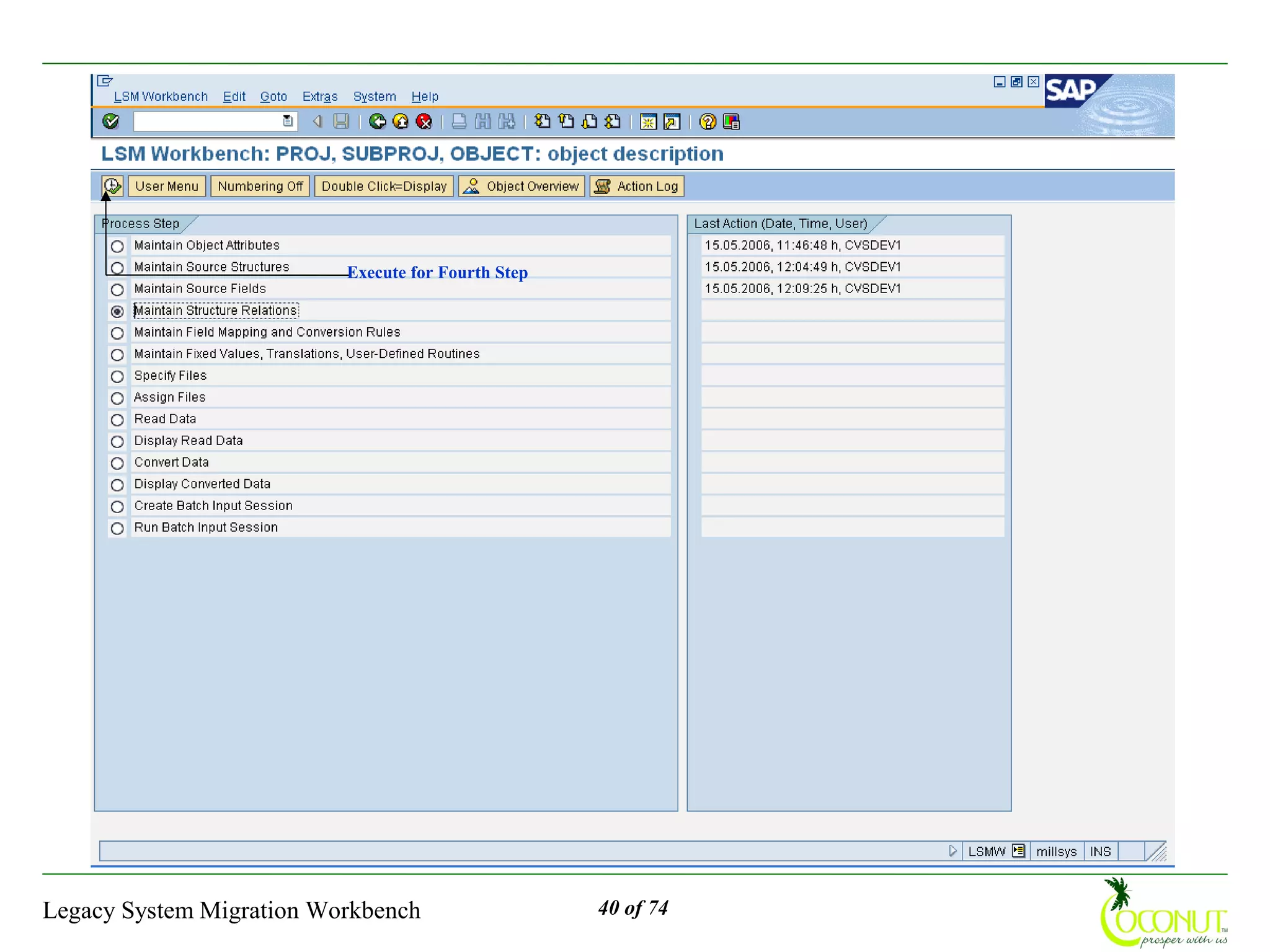The image size is (1270, 952).
Task: Click millsys server name in status bar
Action: click(x=1056, y=851)
